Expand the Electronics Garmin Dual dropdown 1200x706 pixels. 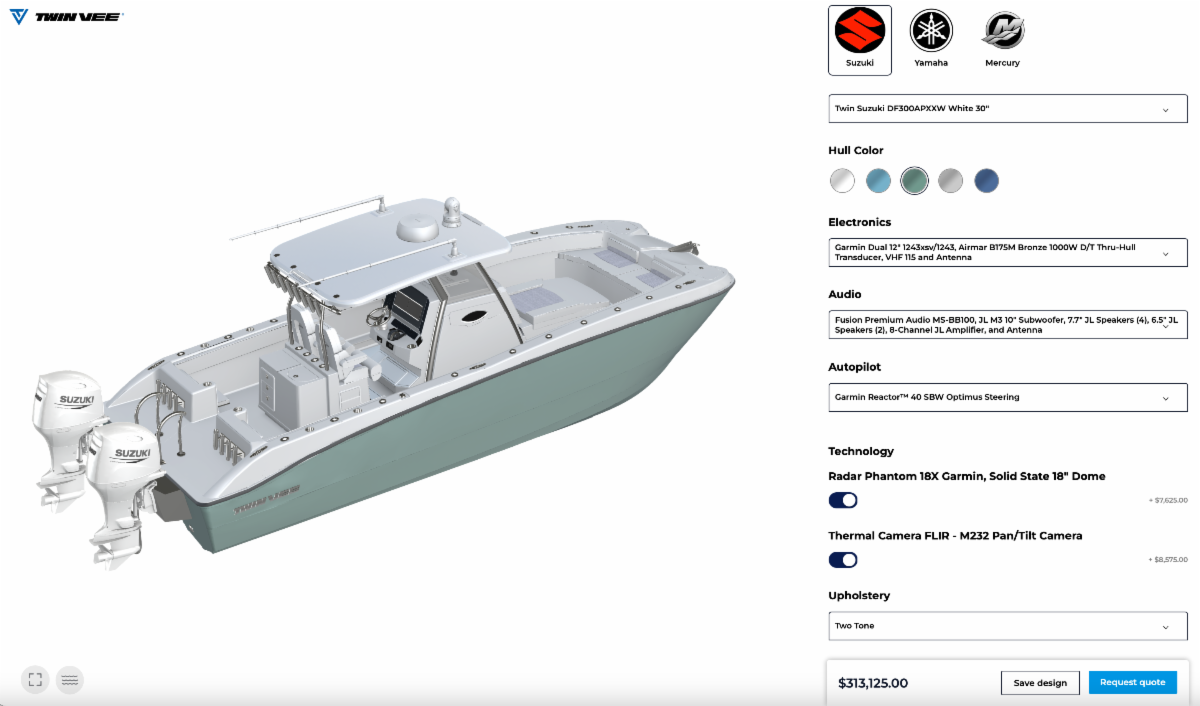(x=1008, y=252)
